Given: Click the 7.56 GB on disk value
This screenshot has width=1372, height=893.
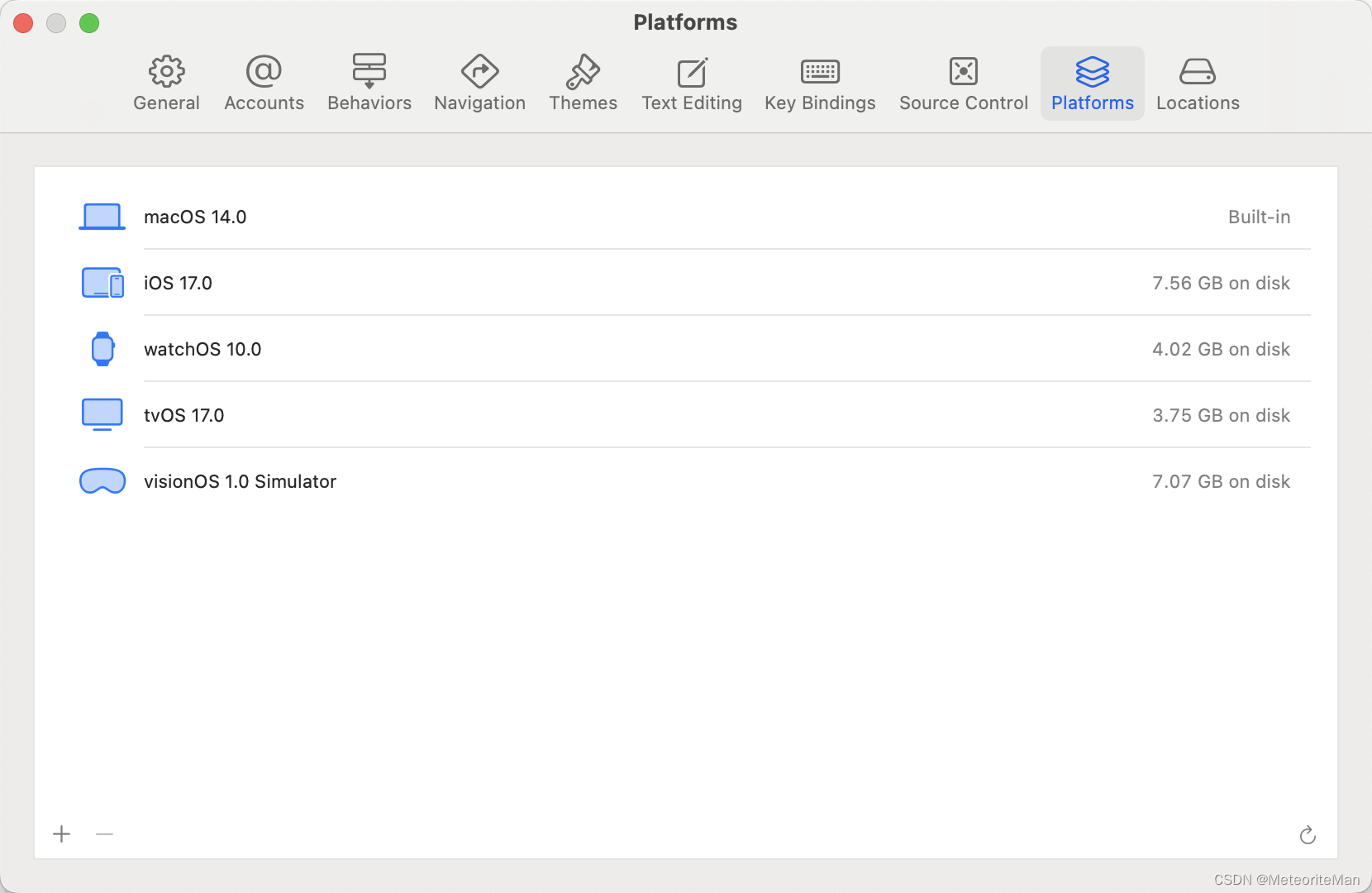Looking at the screenshot, I should click(x=1221, y=283).
